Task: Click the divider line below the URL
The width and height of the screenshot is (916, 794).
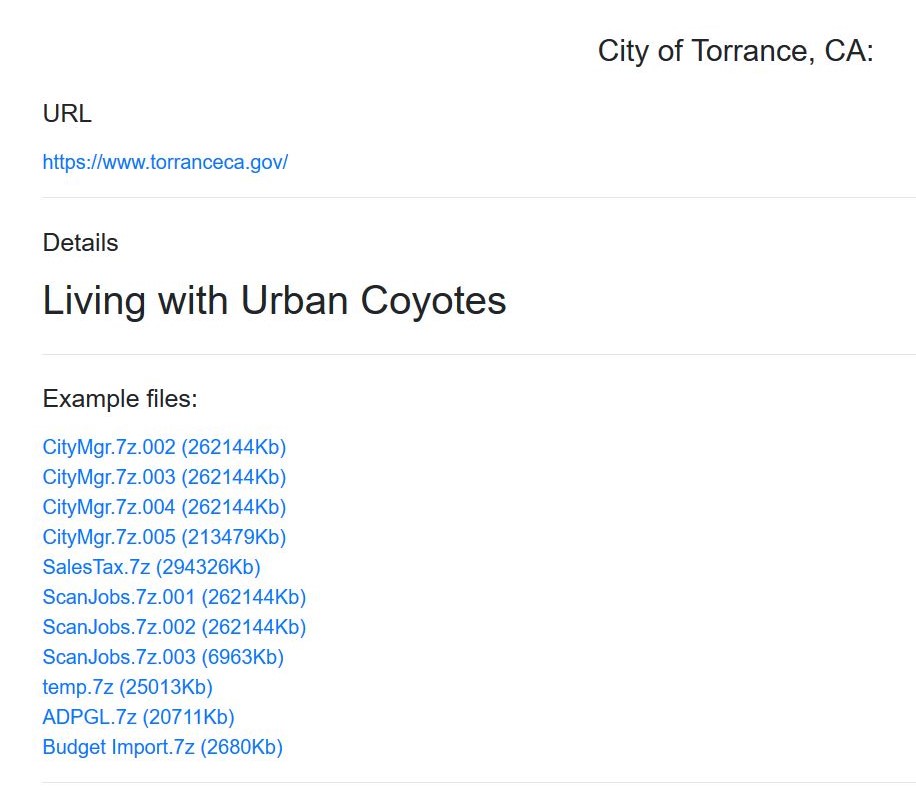Action: click(x=479, y=197)
